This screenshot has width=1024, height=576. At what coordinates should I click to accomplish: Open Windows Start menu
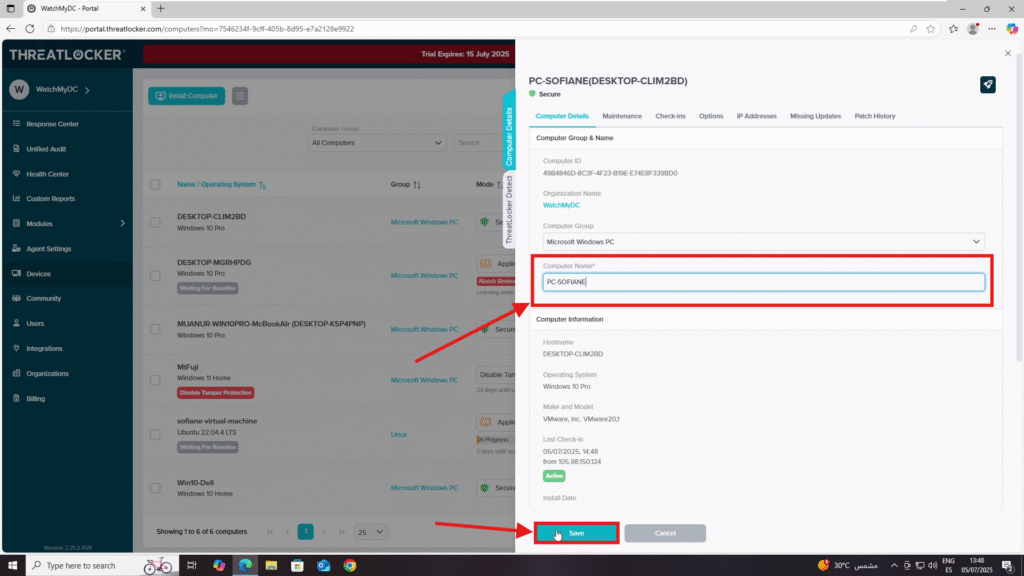coord(12,566)
